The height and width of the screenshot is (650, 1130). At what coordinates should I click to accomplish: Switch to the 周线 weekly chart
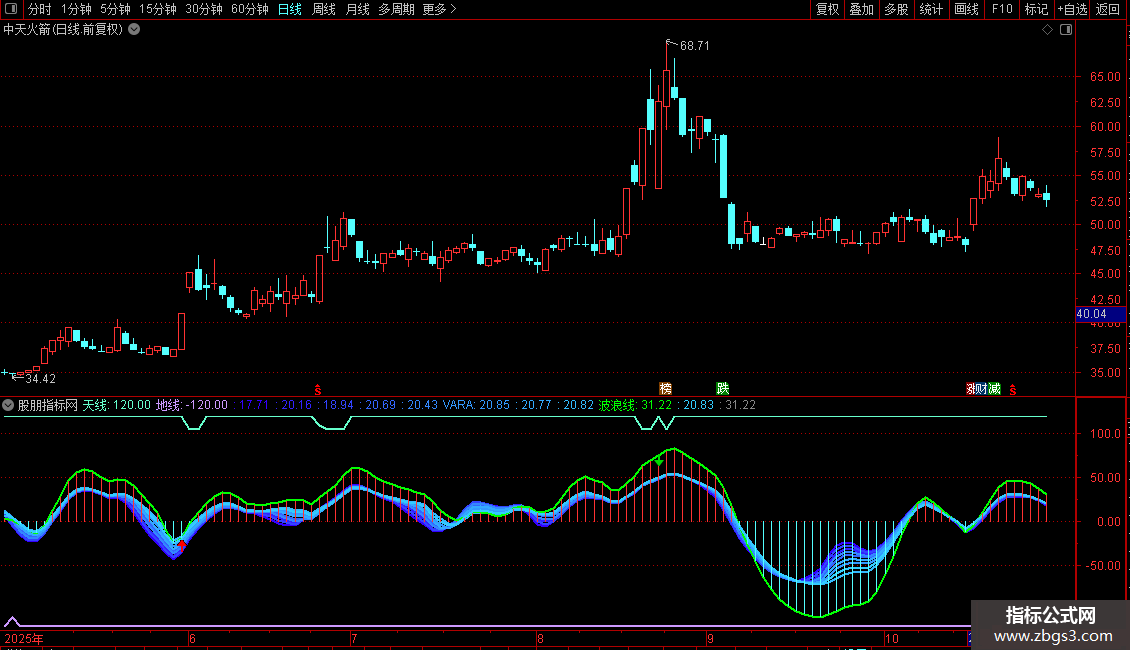point(324,9)
